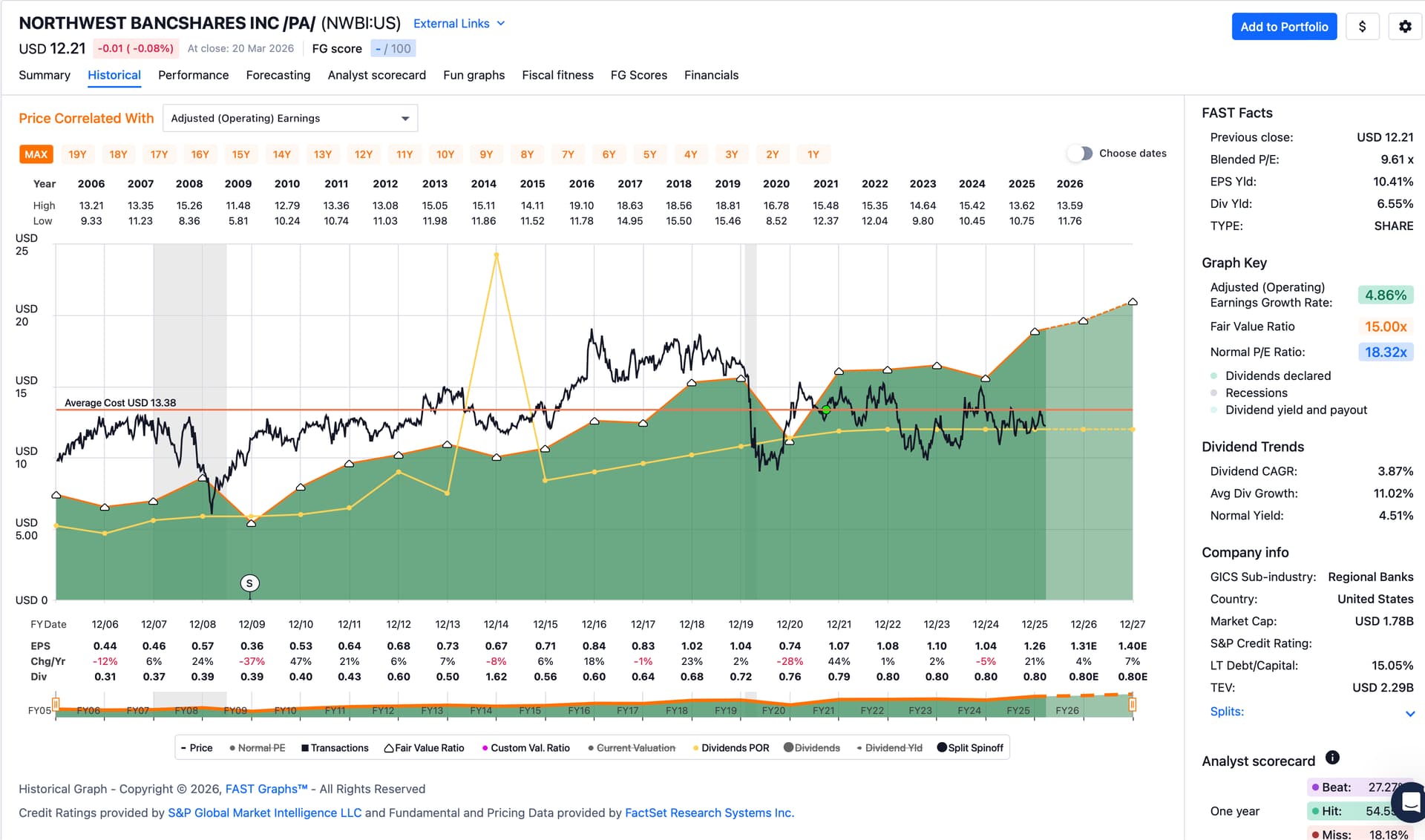
Task: Toggle the Choose dates switch
Action: 1080,154
